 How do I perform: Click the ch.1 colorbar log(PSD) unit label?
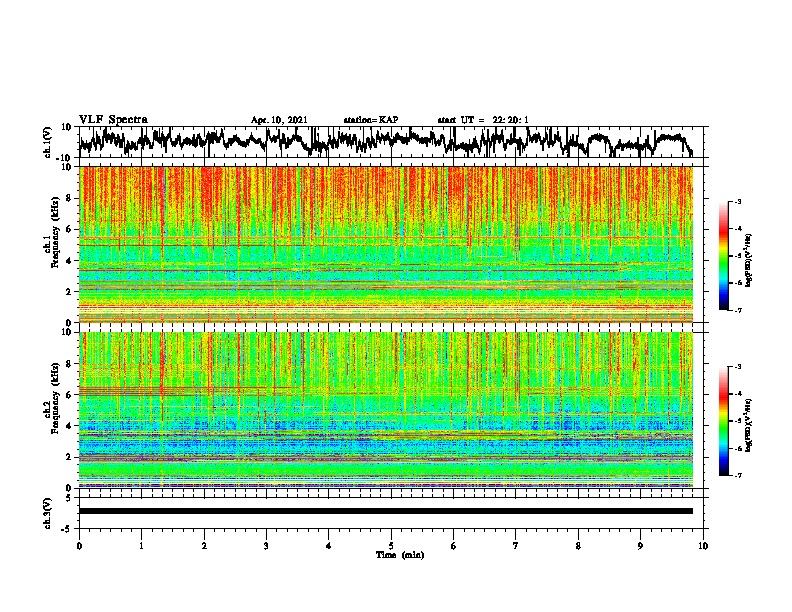(749, 261)
